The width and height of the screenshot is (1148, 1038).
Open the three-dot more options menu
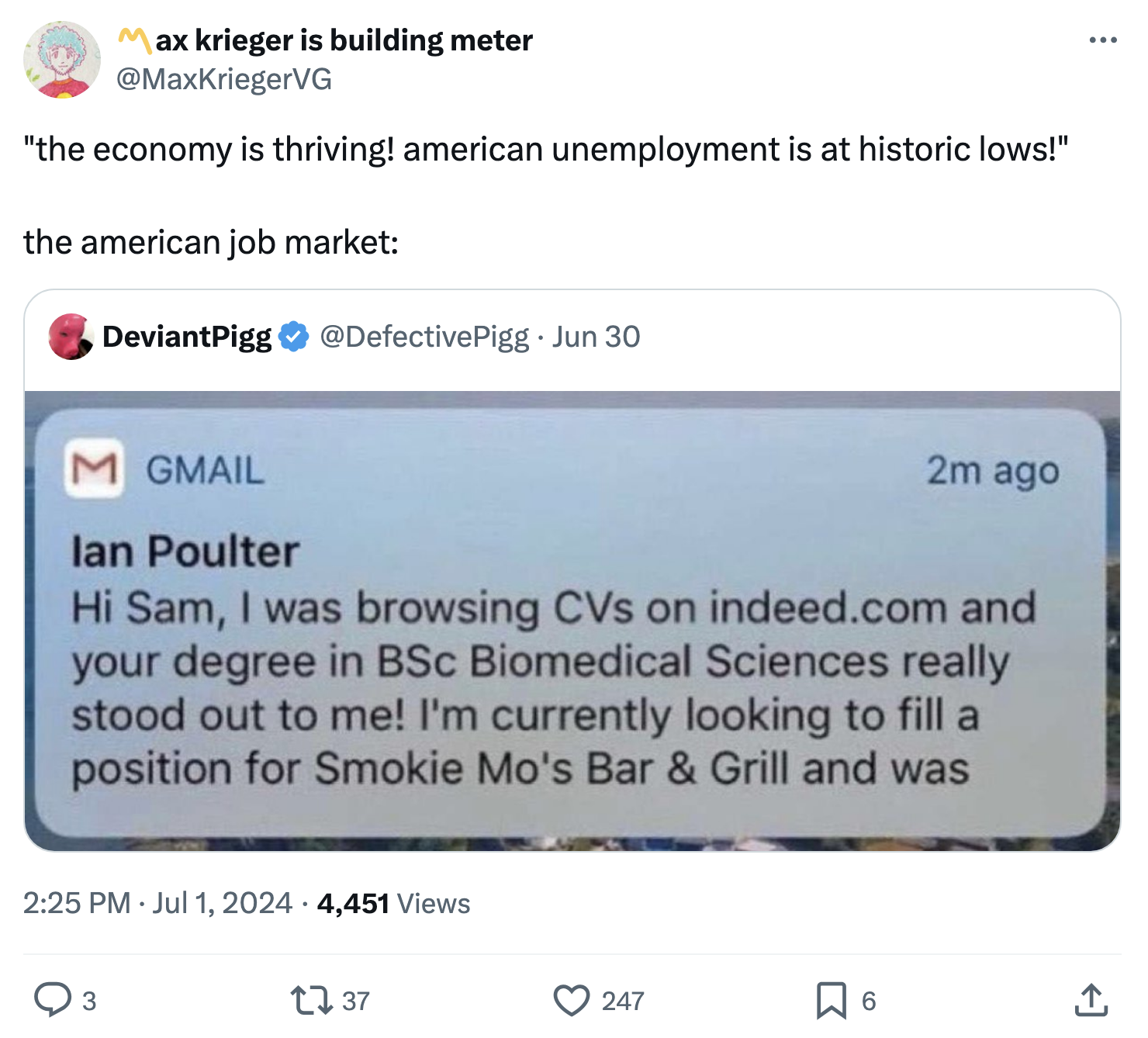coord(1102,40)
